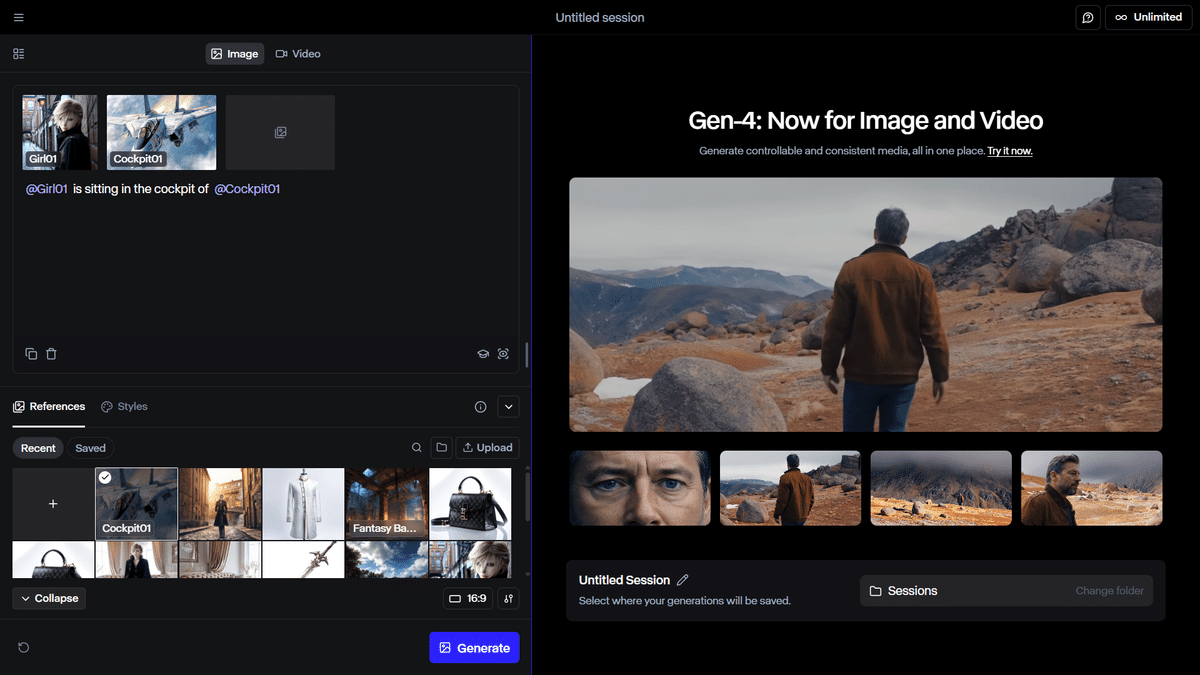1200x675 pixels.
Task: Click the Collapse button
Action: point(49,598)
